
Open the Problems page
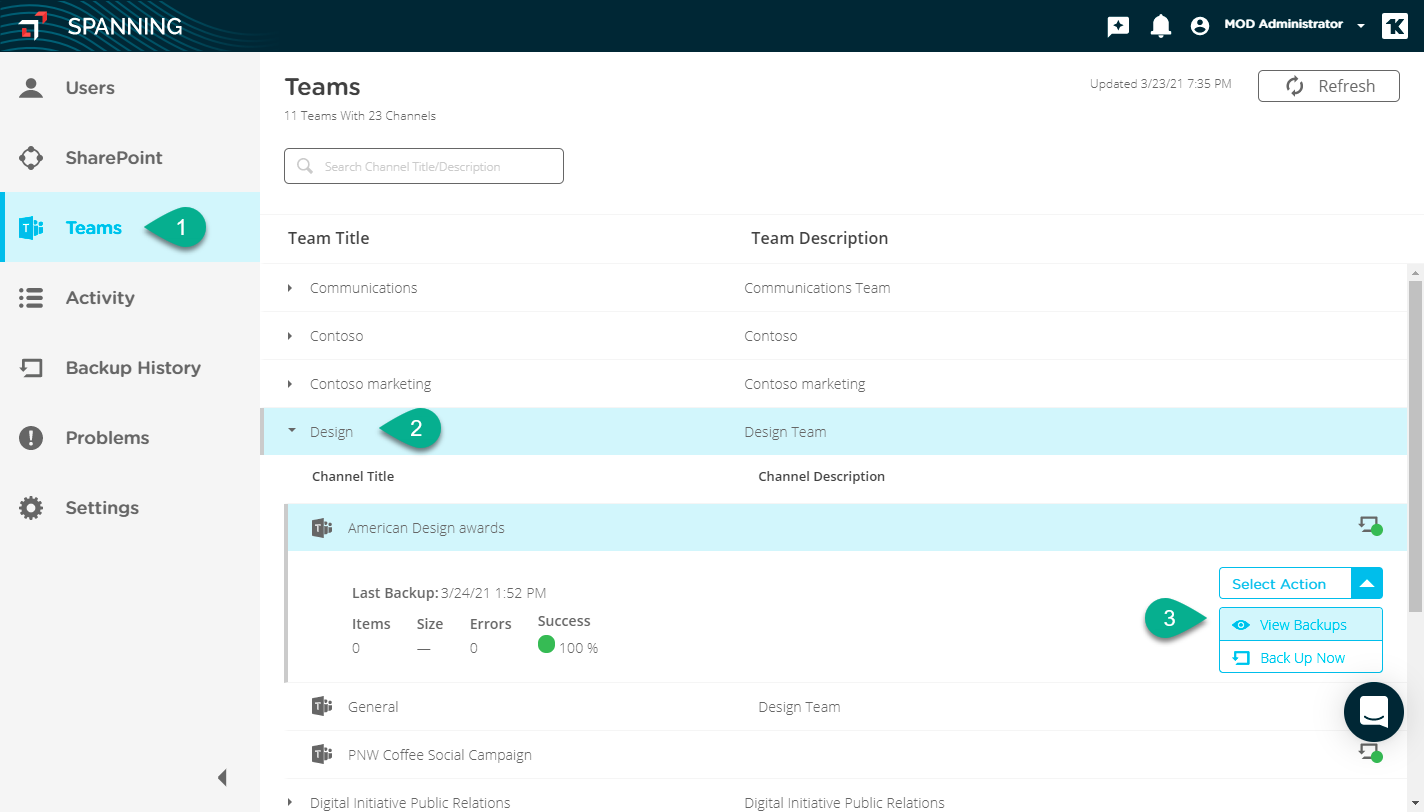pyautogui.click(x=130, y=437)
